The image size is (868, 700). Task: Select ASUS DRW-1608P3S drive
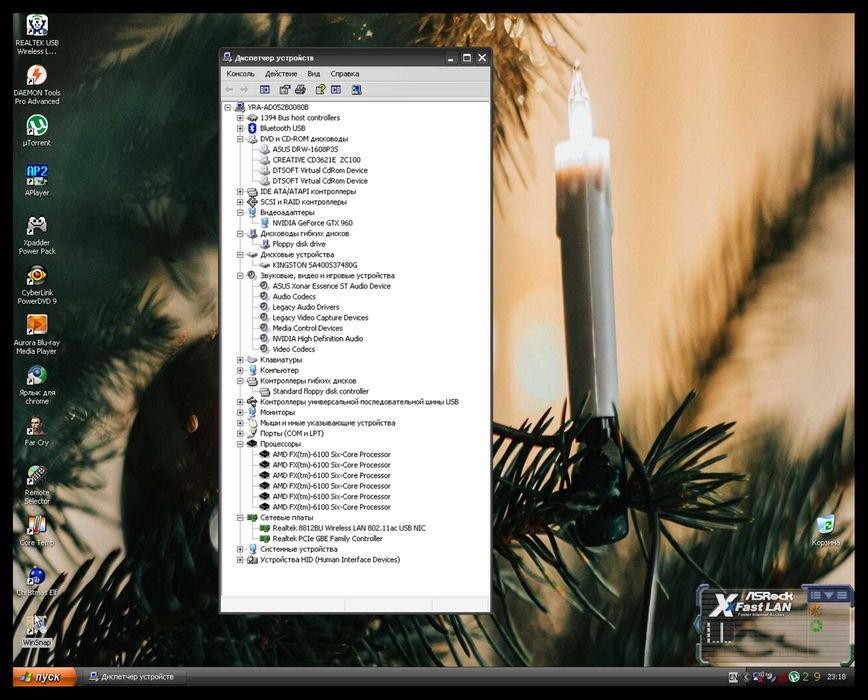pos(305,149)
